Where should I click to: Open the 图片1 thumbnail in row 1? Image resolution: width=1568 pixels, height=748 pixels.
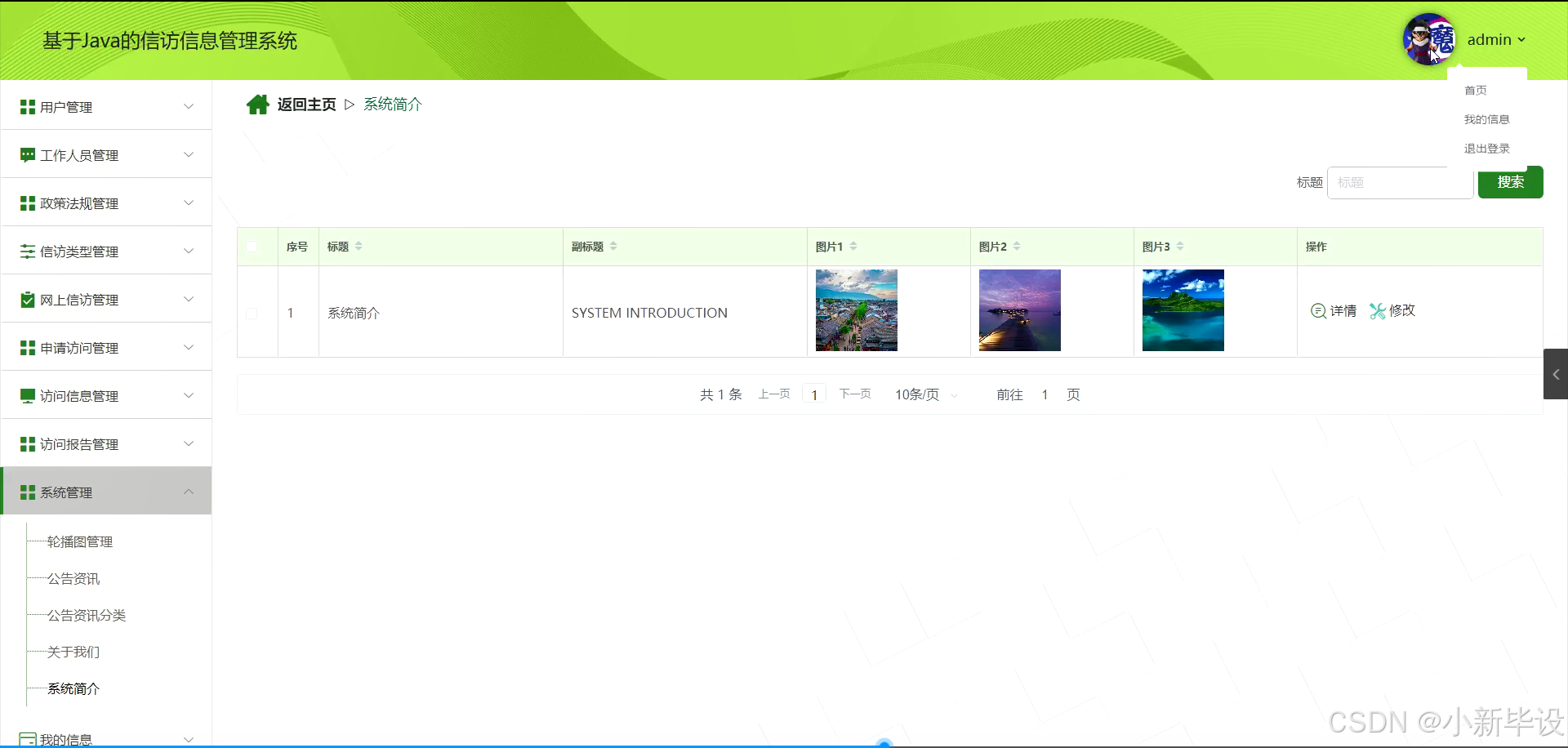pyautogui.click(x=855, y=310)
